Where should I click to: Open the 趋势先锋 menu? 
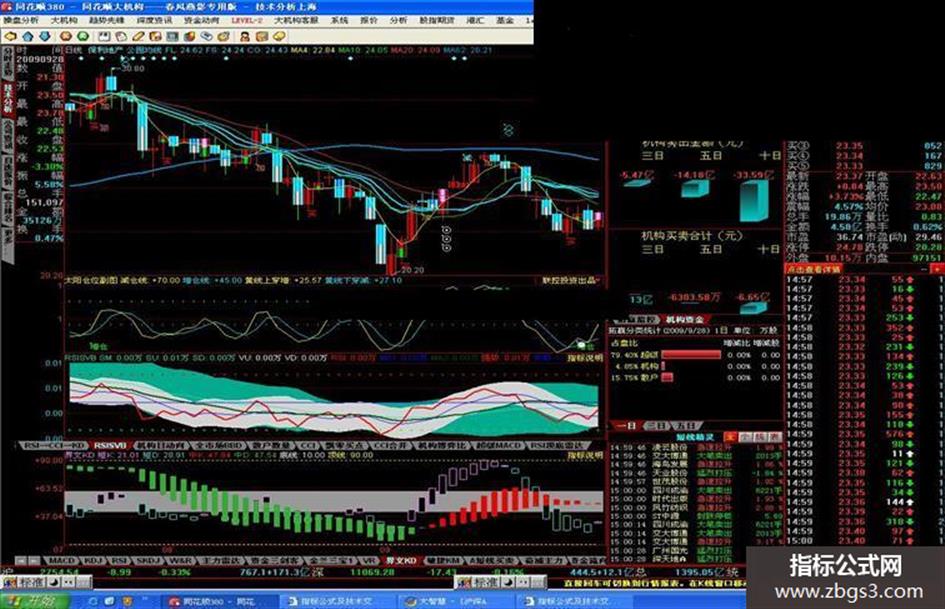point(107,20)
